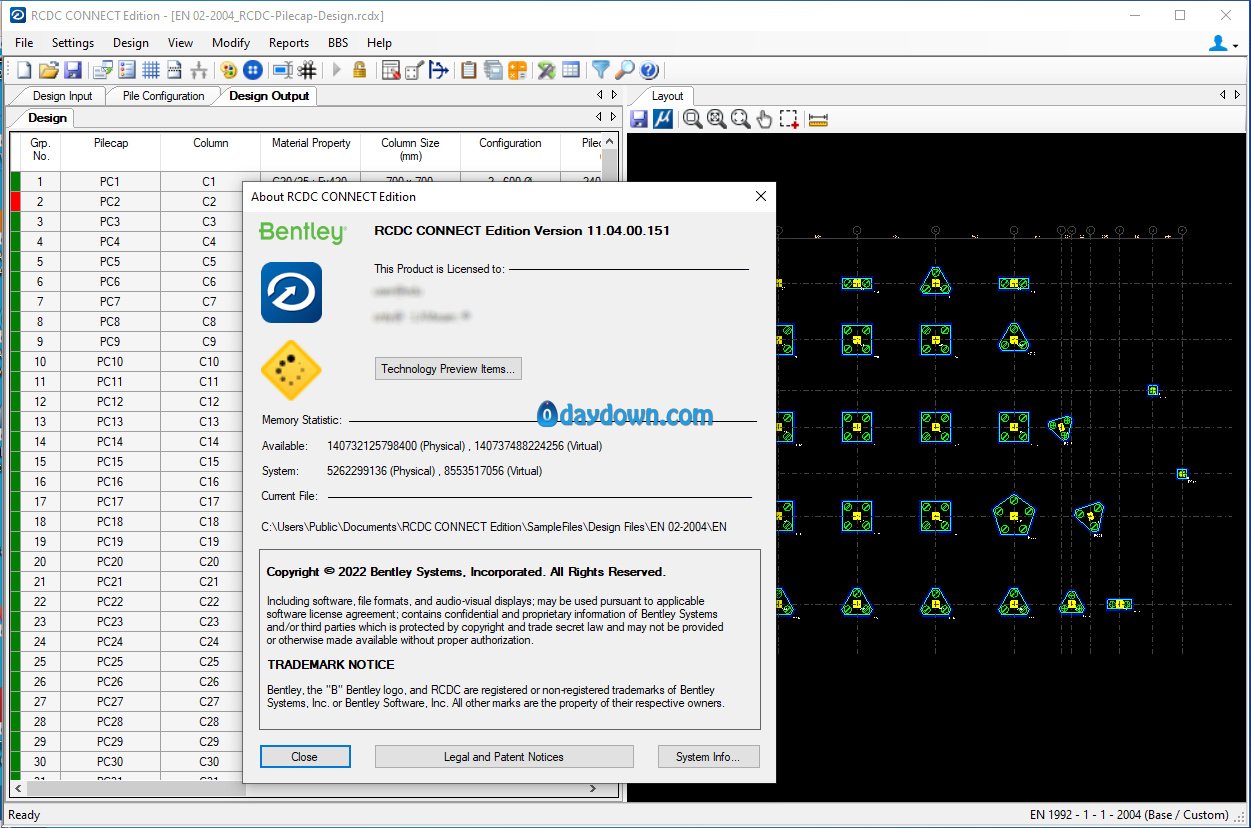Click the red status marker beside group 2

pos(15,202)
